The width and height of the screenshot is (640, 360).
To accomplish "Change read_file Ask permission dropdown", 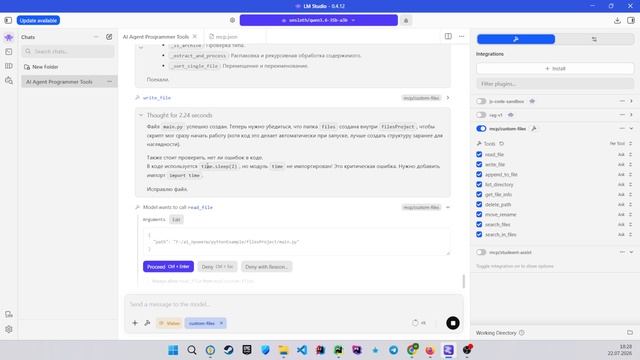I will [624, 155].
